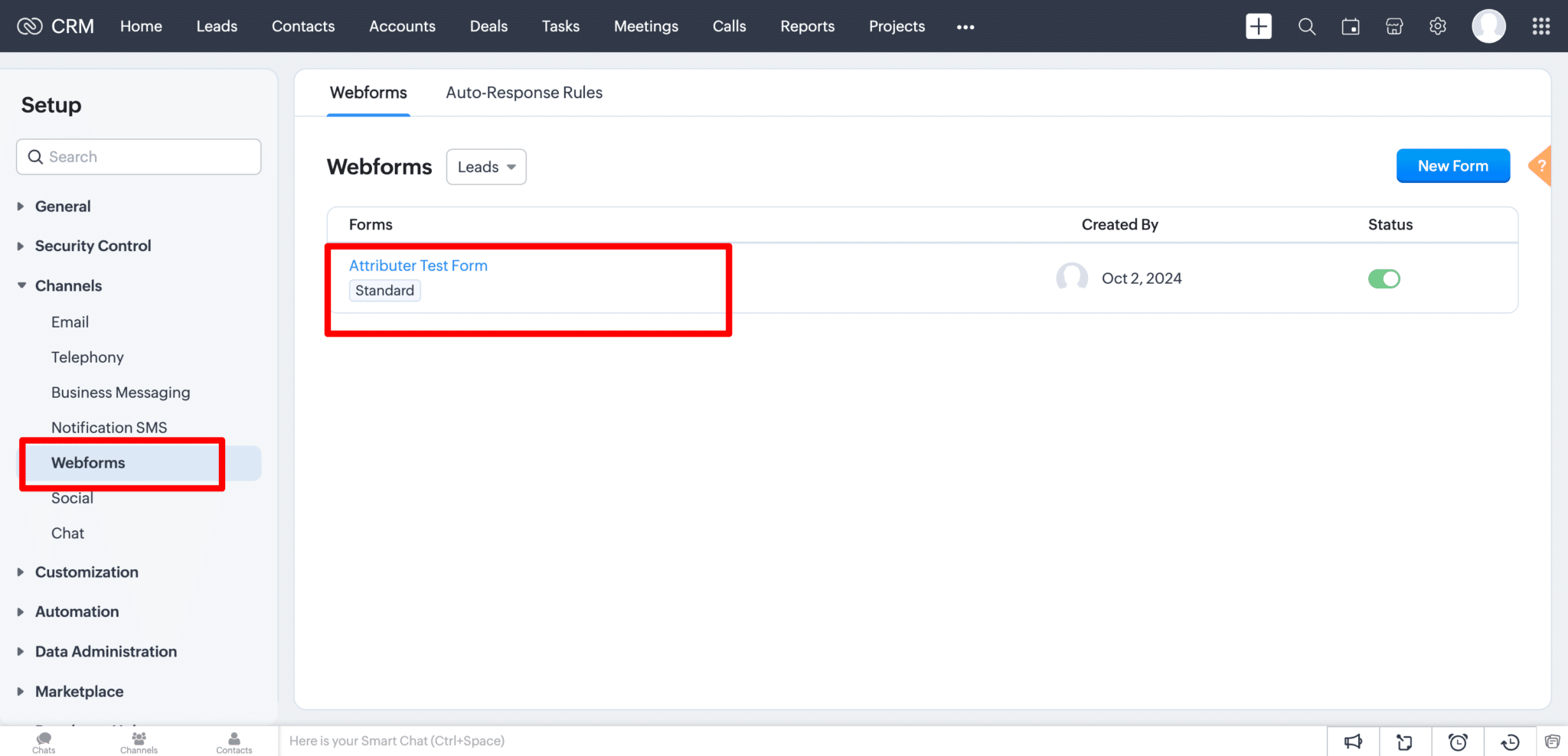The image size is (1568, 756).
Task: Open more modules ellipsis menu
Action: (965, 27)
